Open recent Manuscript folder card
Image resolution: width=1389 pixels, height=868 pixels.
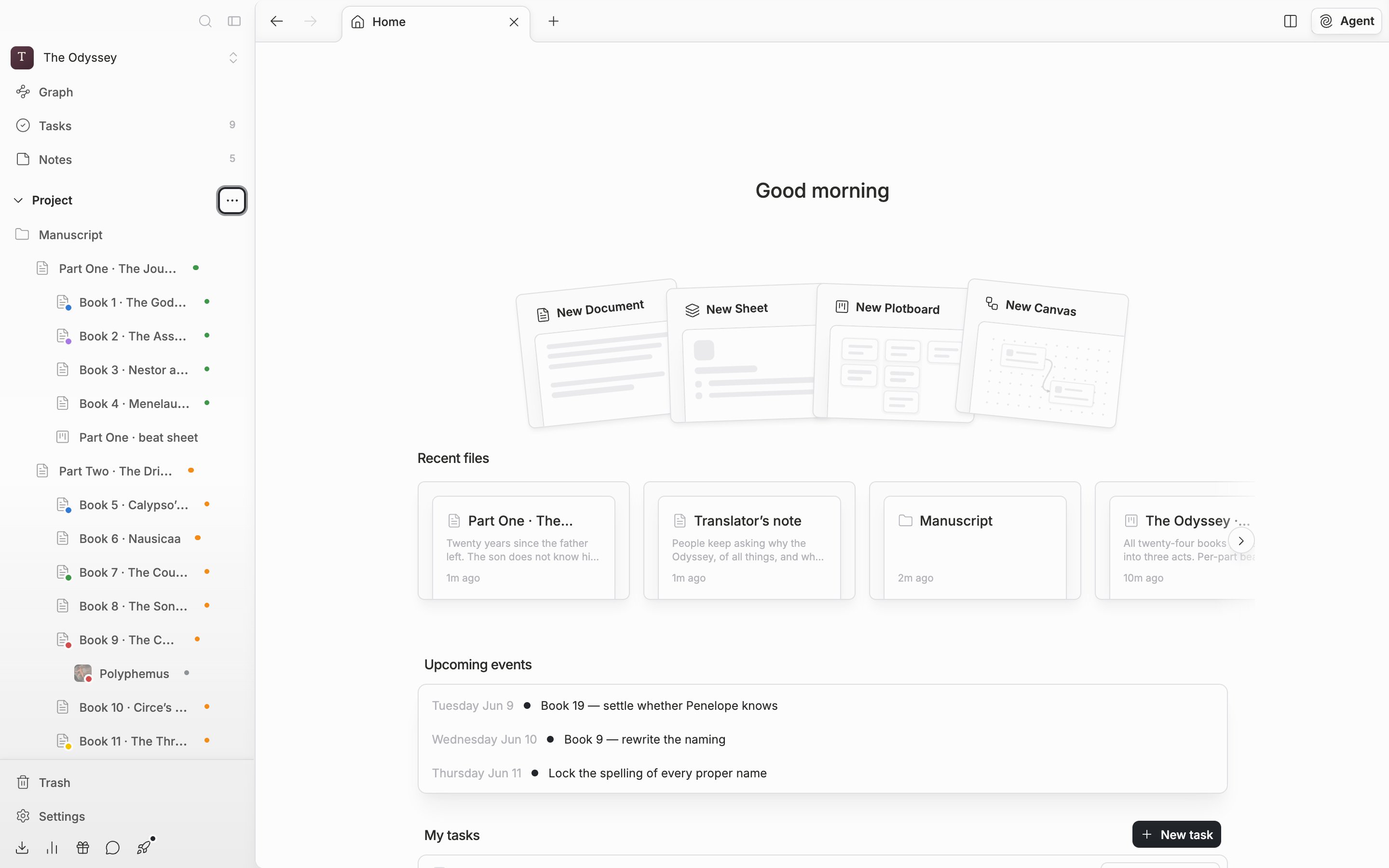[x=975, y=541]
